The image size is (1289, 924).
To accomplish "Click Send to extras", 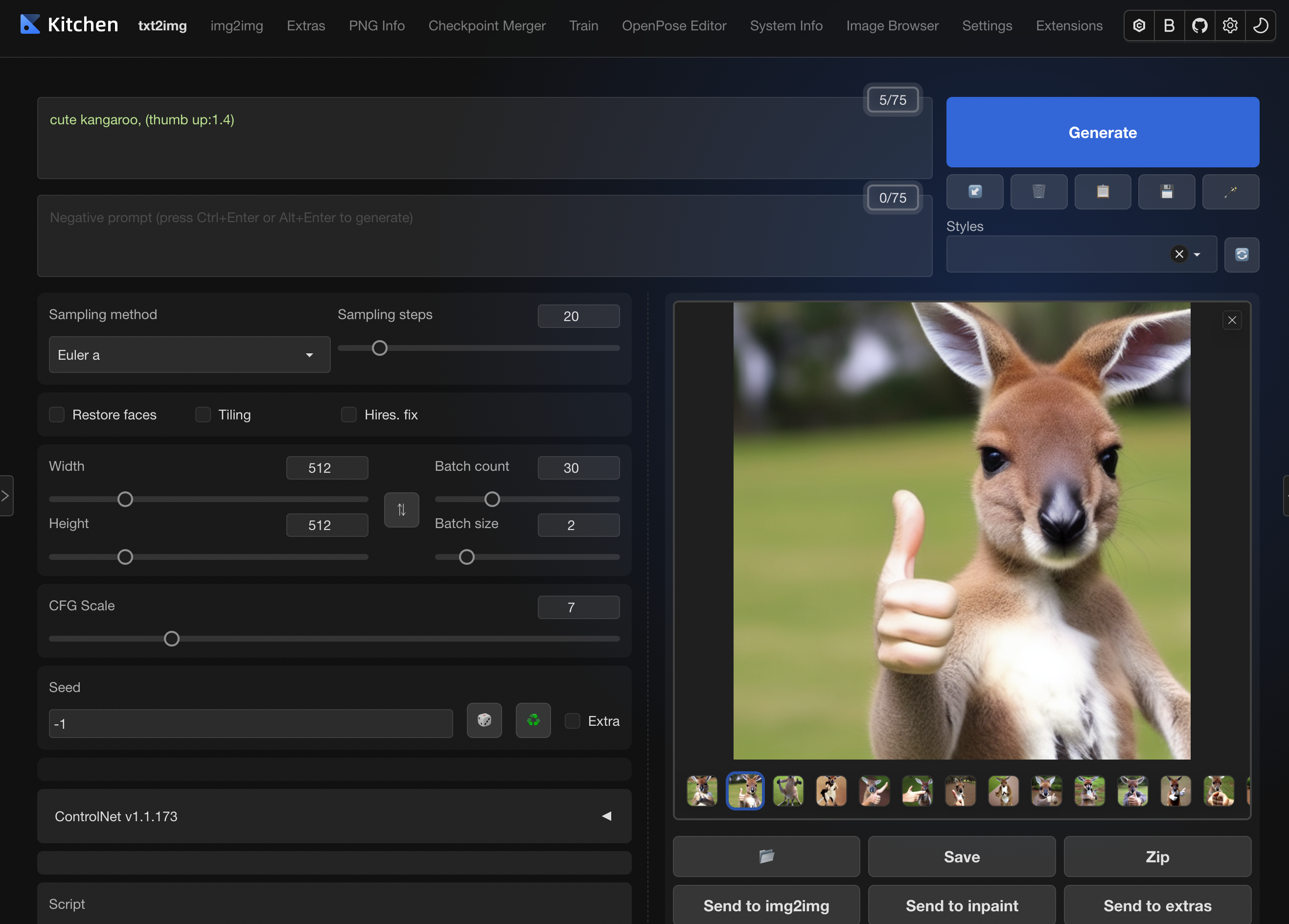I will 1157,905.
